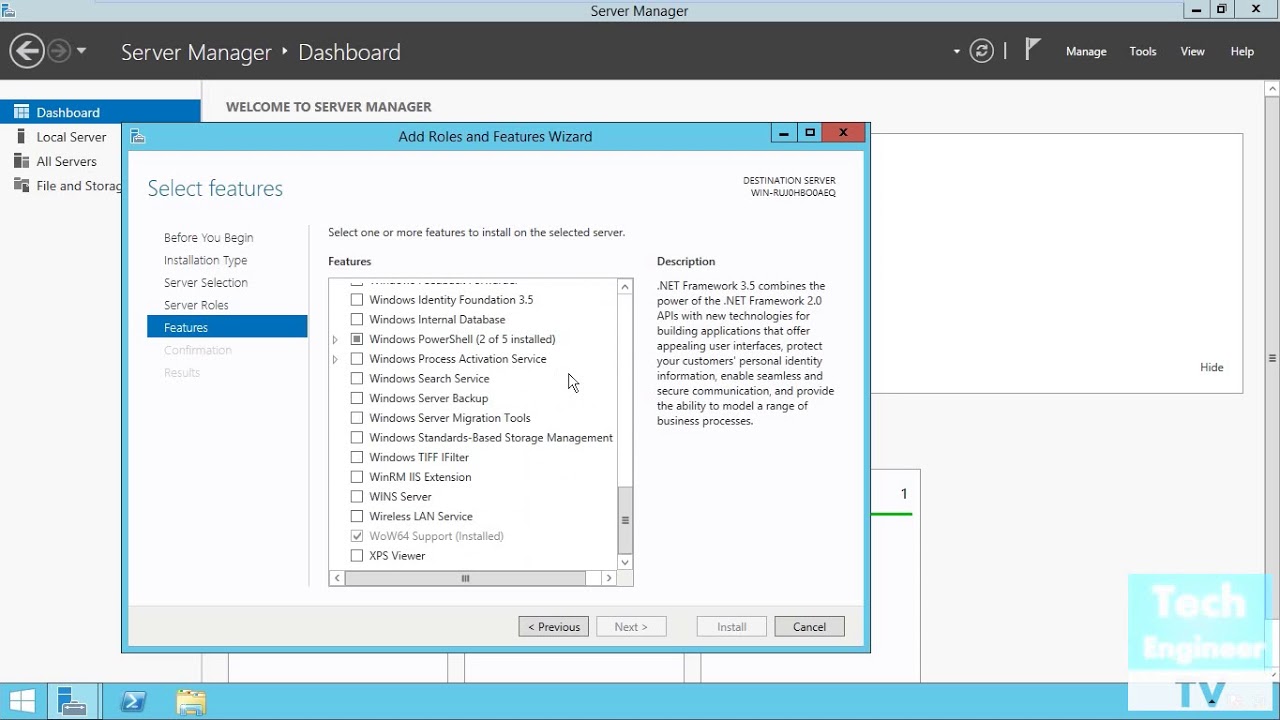Open the Help menu

tap(1242, 51)
